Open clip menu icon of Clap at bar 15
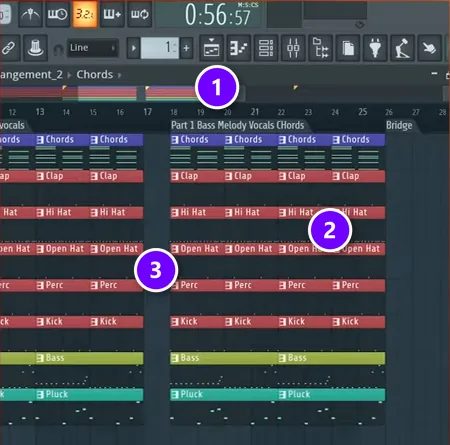The height and width of the screenshot is (445, 450). [x=94, y=176]
